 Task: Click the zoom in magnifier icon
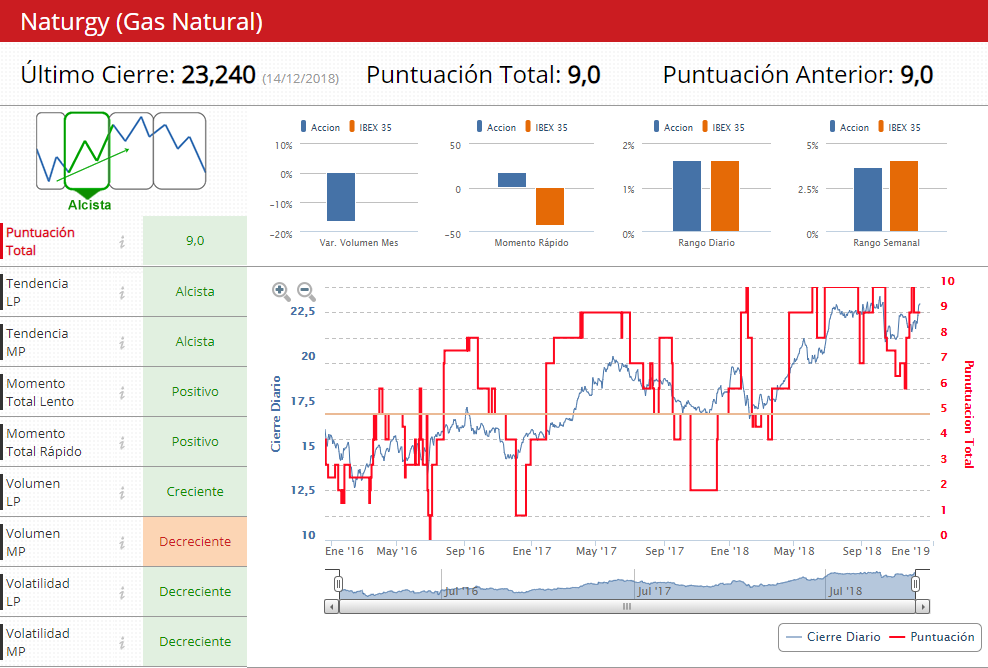click(281, 291)
